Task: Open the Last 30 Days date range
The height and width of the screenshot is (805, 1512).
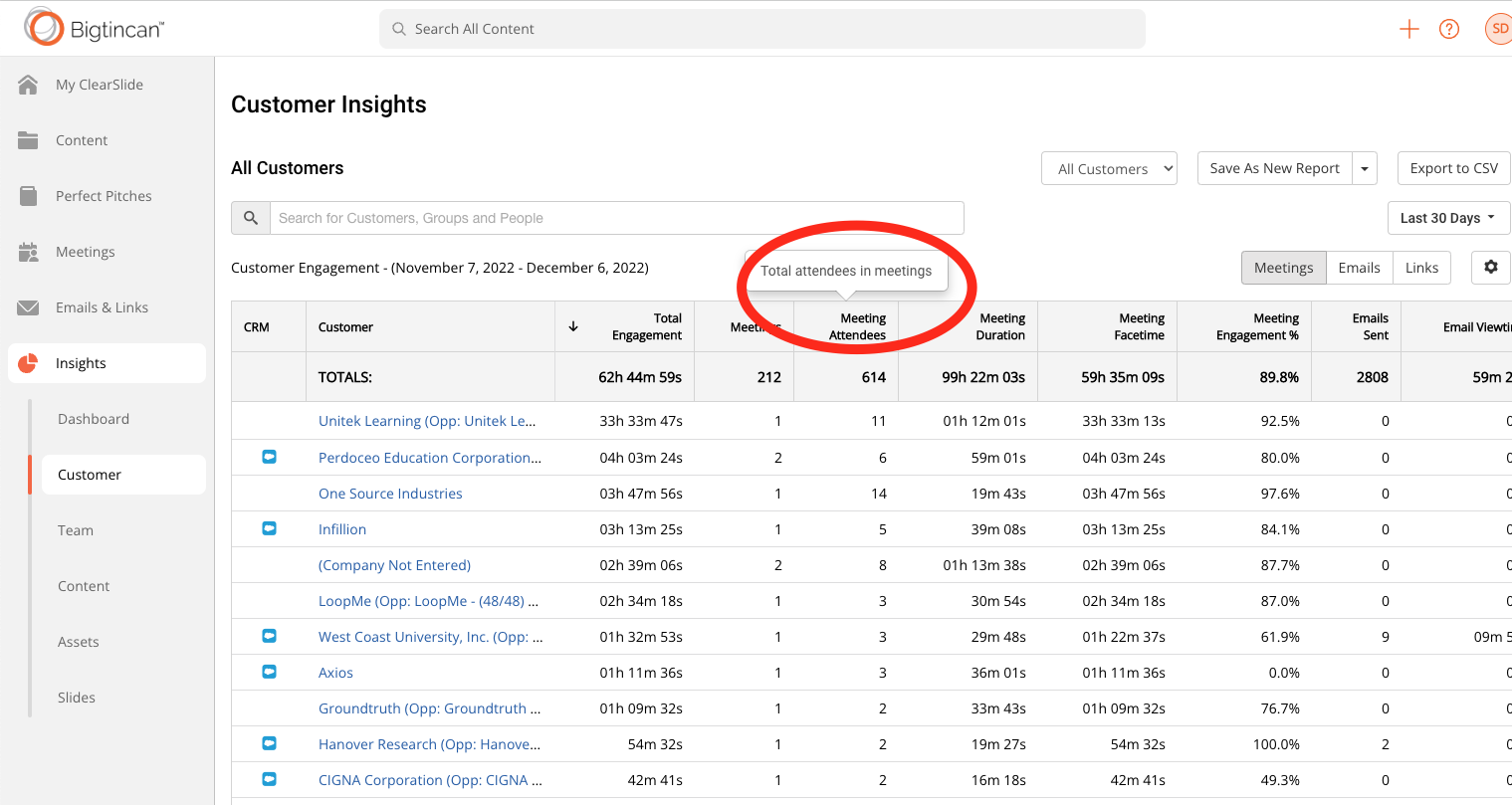Action: tap(1448, 218)
